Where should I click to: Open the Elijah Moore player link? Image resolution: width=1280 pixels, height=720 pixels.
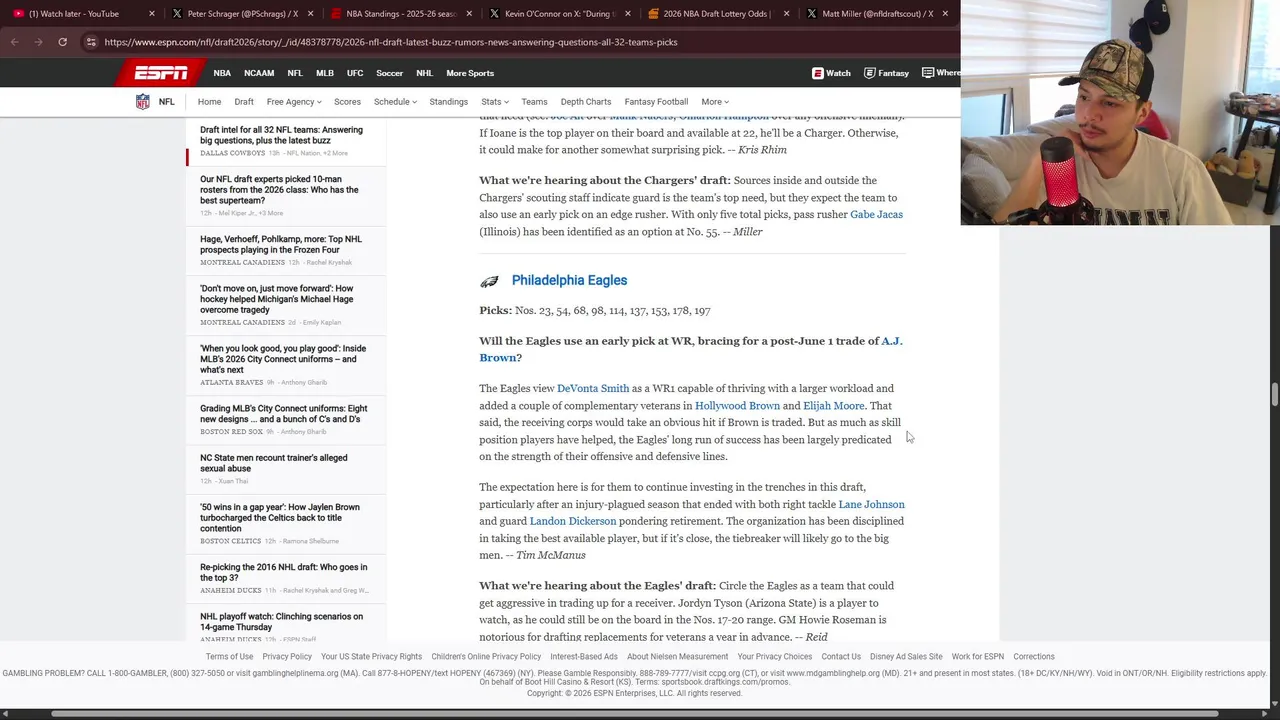click(833, 406)
